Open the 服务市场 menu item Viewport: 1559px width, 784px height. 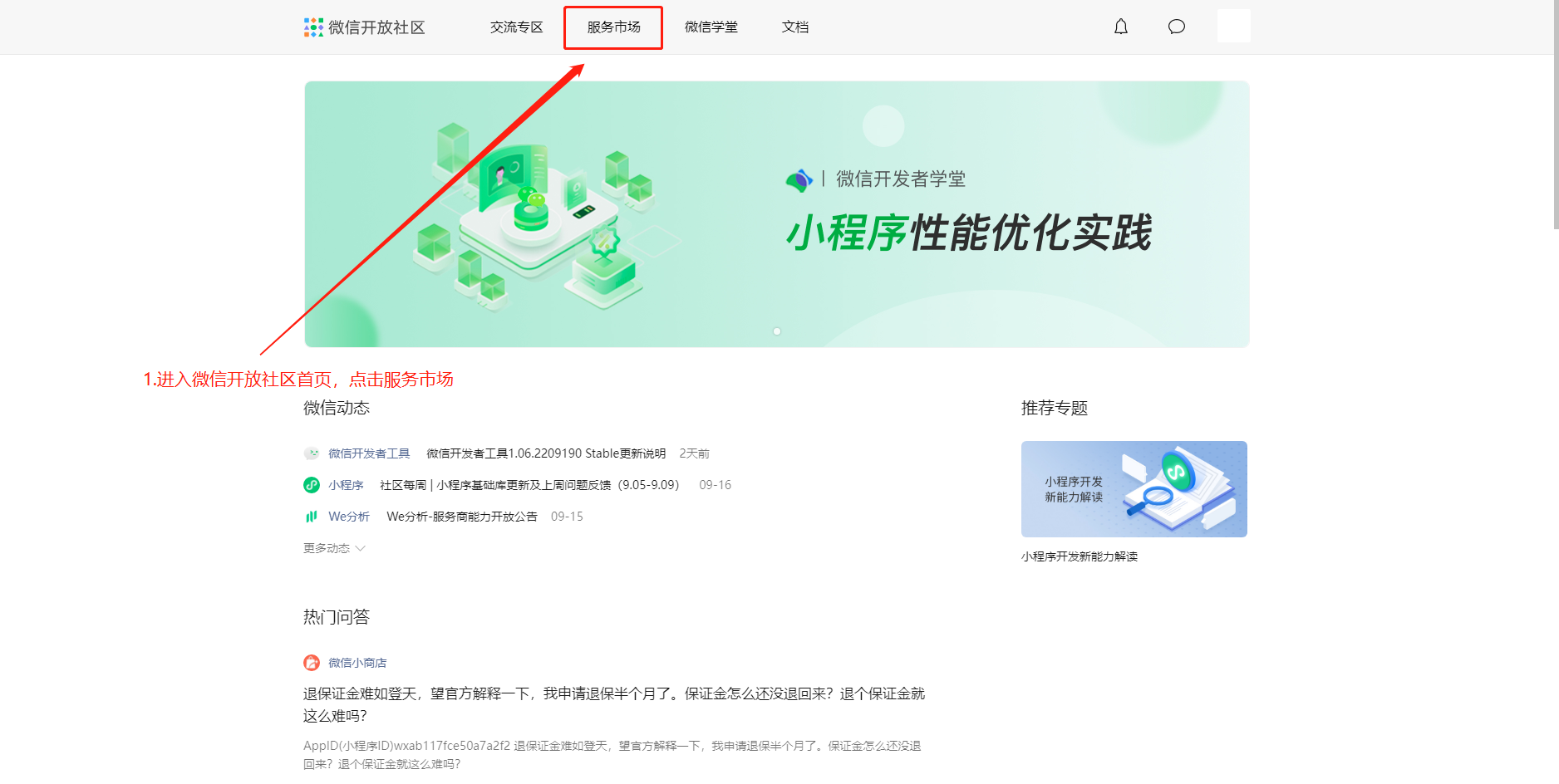(612, 27)
